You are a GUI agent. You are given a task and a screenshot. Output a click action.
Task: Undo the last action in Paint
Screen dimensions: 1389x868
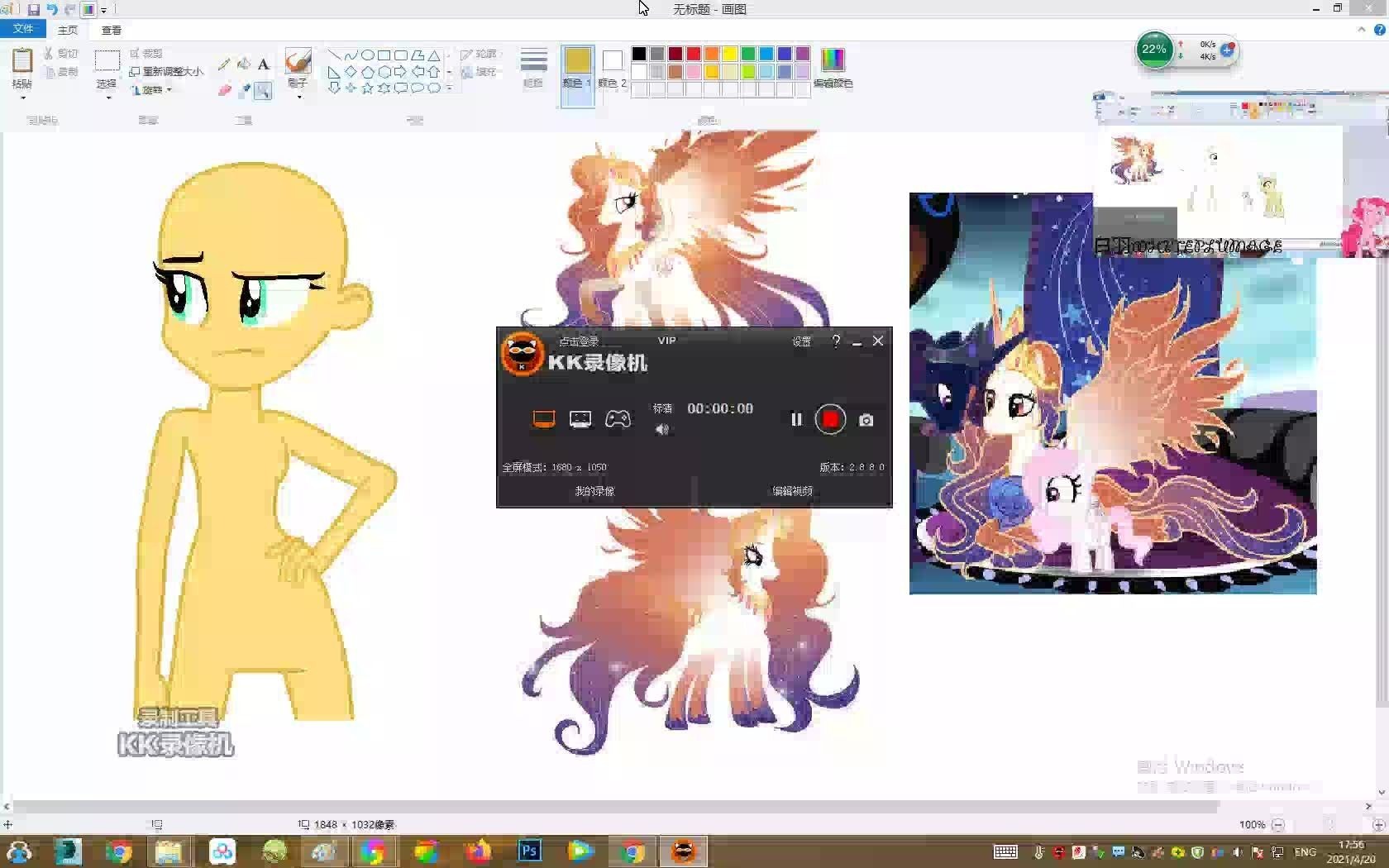(x=51, y=10)
